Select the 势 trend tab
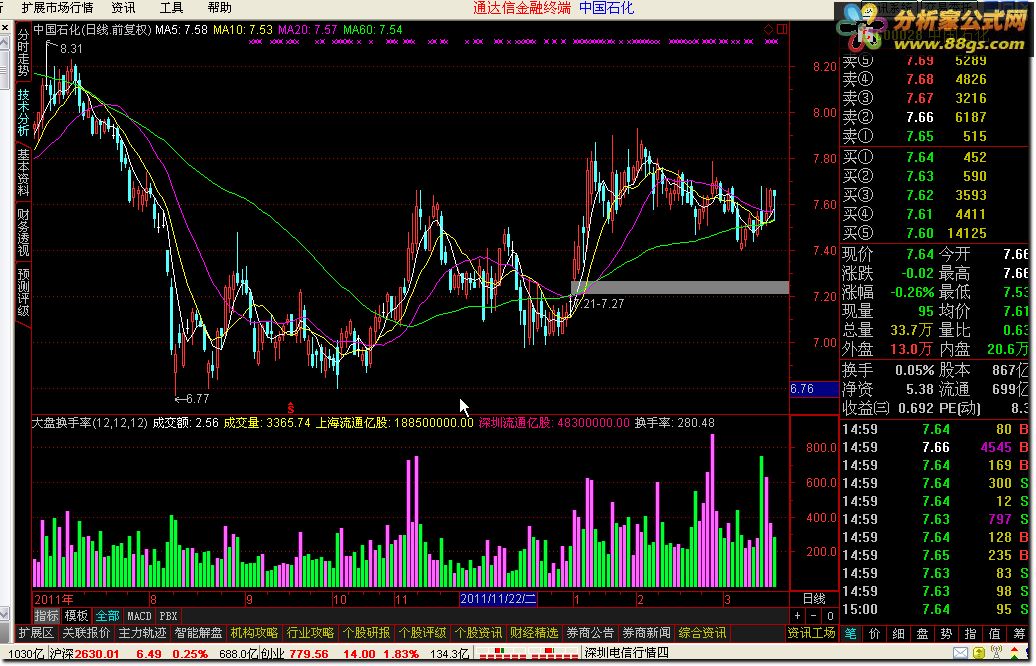 pyautogui.click(x=946, y=634)
